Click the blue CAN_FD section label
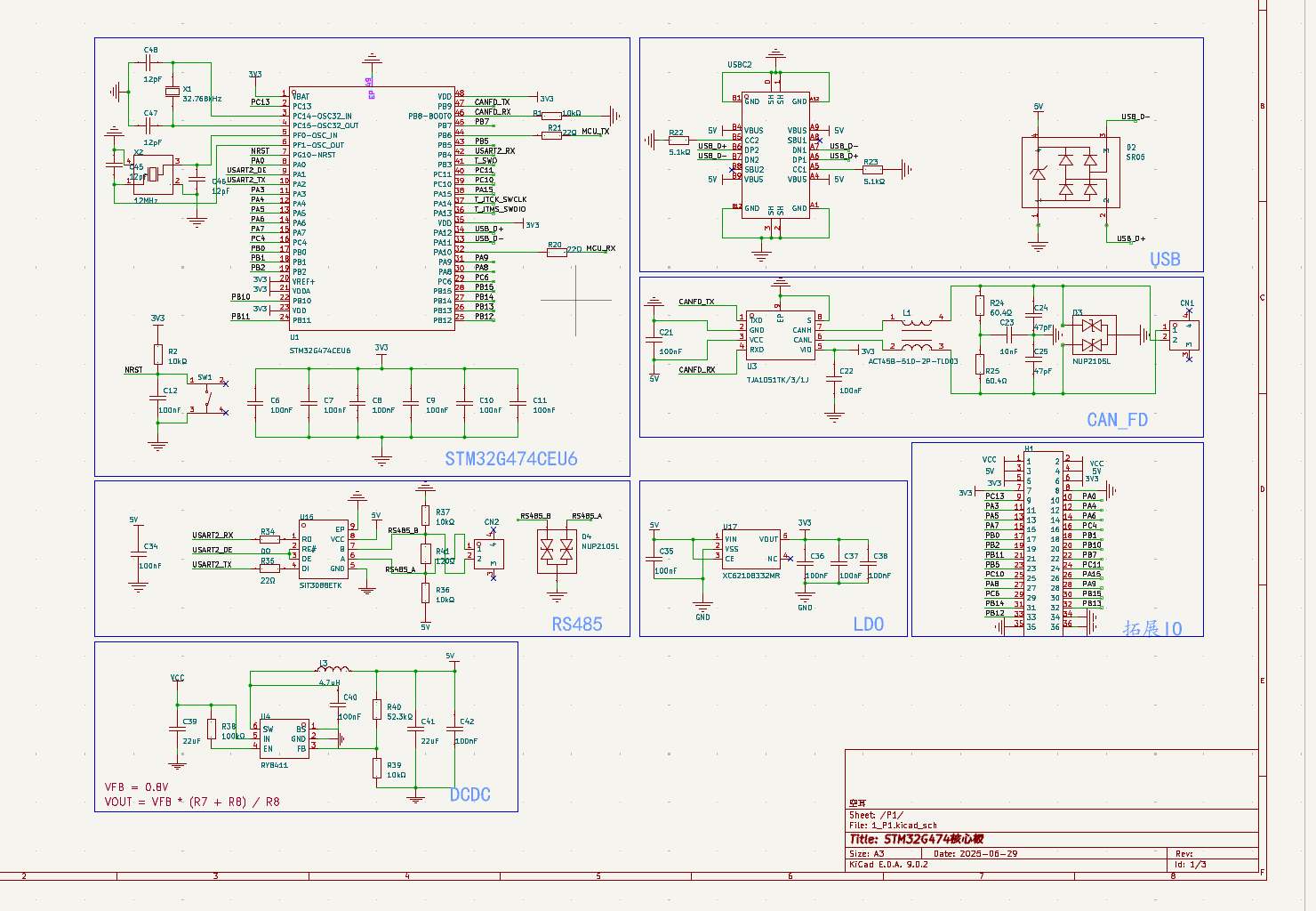1316x911 pixels. (x=1117, y=420)
